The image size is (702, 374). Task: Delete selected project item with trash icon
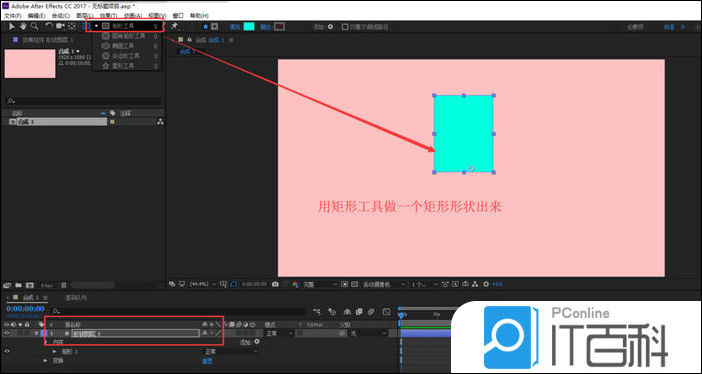pyautogui.click(x=64, y=285)
